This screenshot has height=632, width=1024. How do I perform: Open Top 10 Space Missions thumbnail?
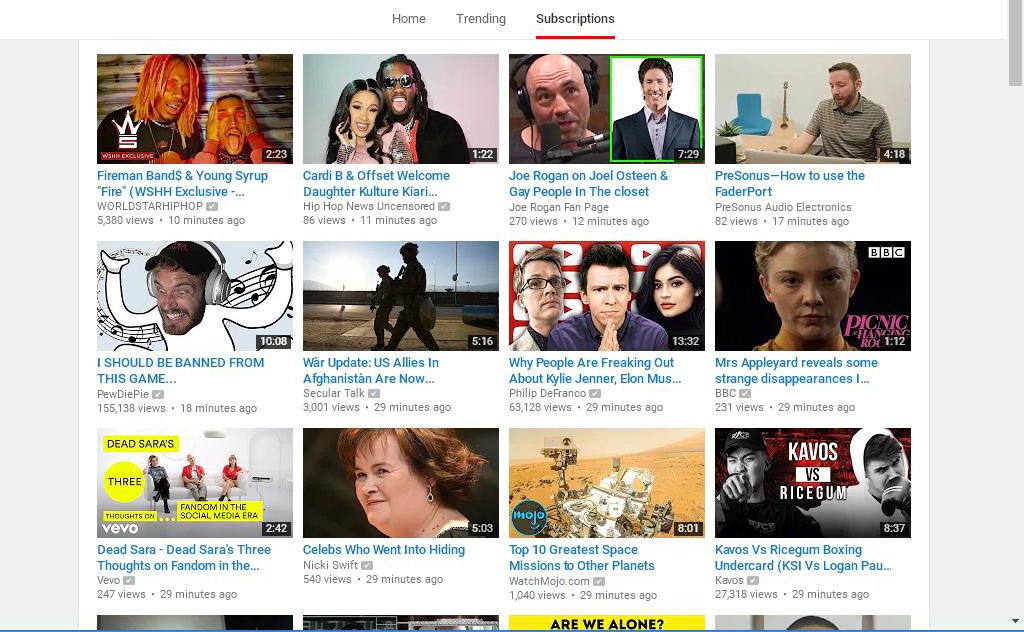607,482
